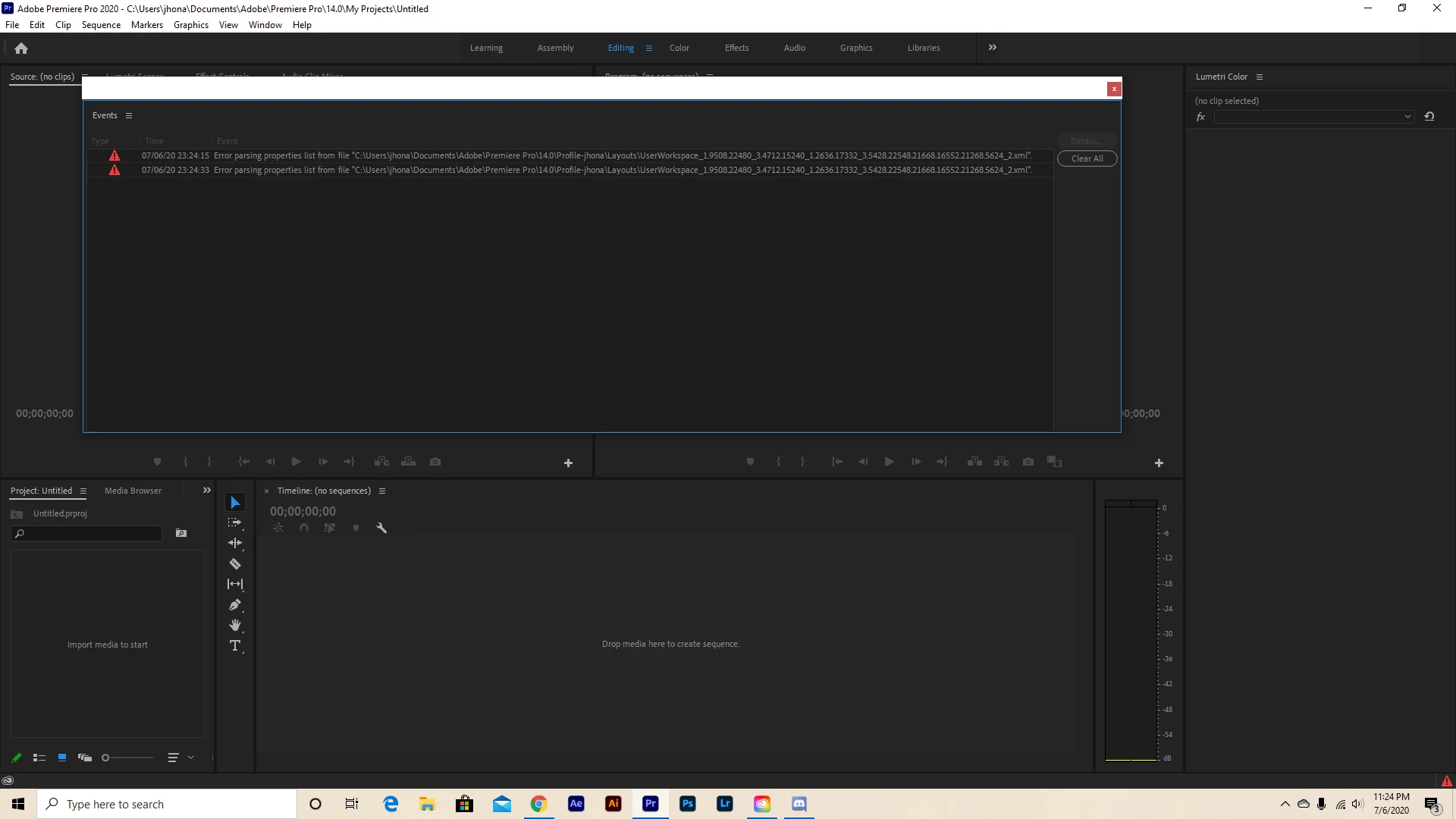Open Timeline display settings wrench
The width and height of the screenshot is (1456, 819).
tap(381, 528)
